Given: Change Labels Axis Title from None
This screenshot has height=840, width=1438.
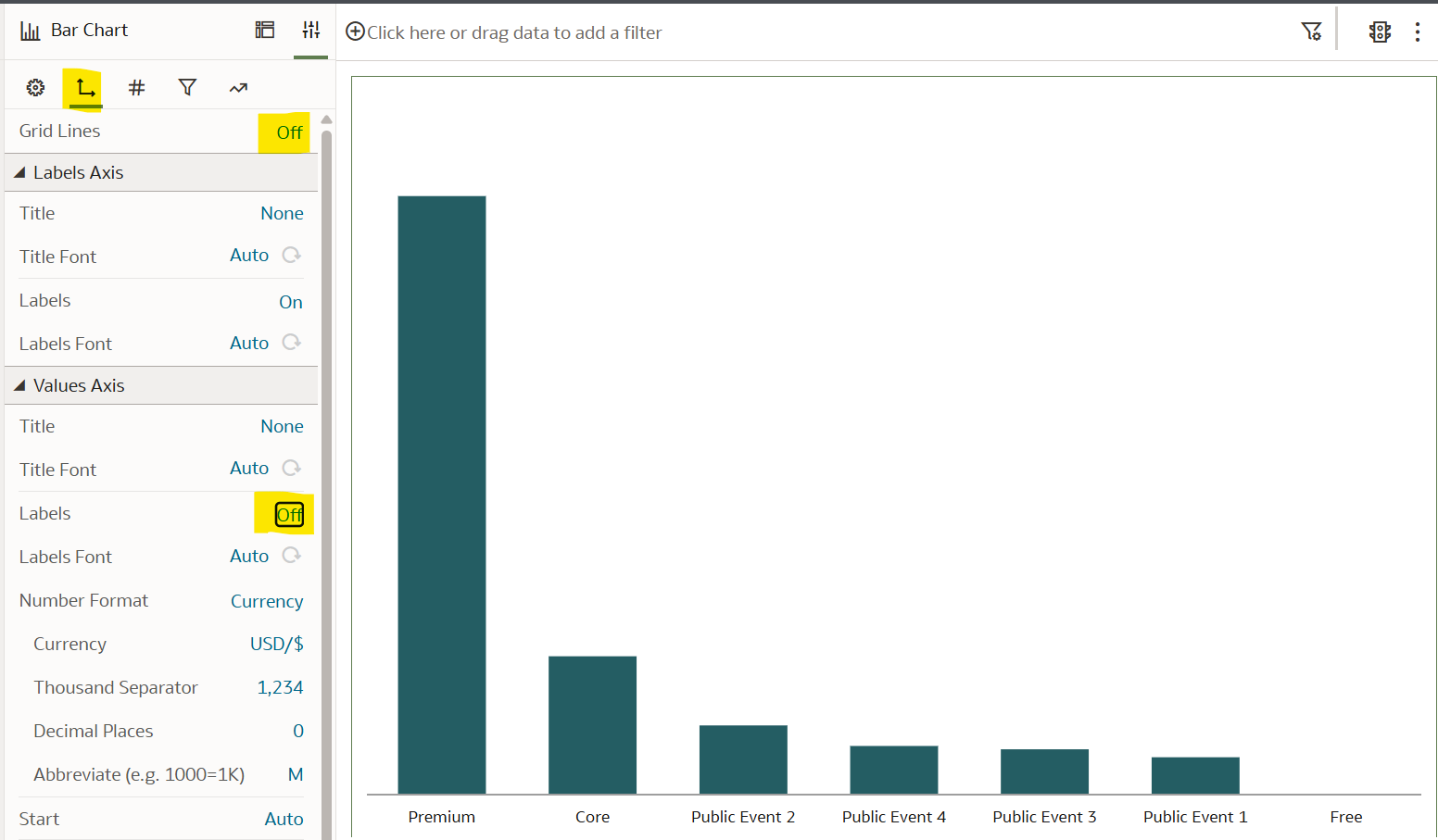Looking at the screenshot, I should (282, 213).
